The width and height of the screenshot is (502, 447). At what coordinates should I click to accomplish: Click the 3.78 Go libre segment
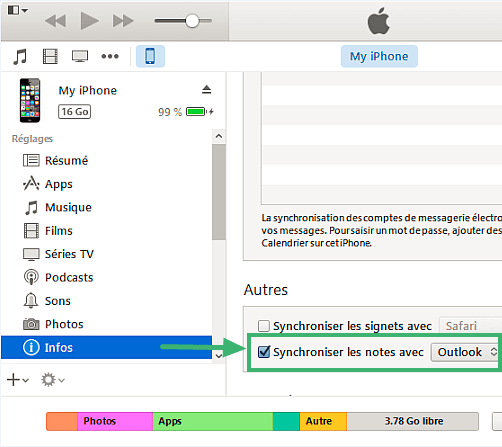pos(413,421)
